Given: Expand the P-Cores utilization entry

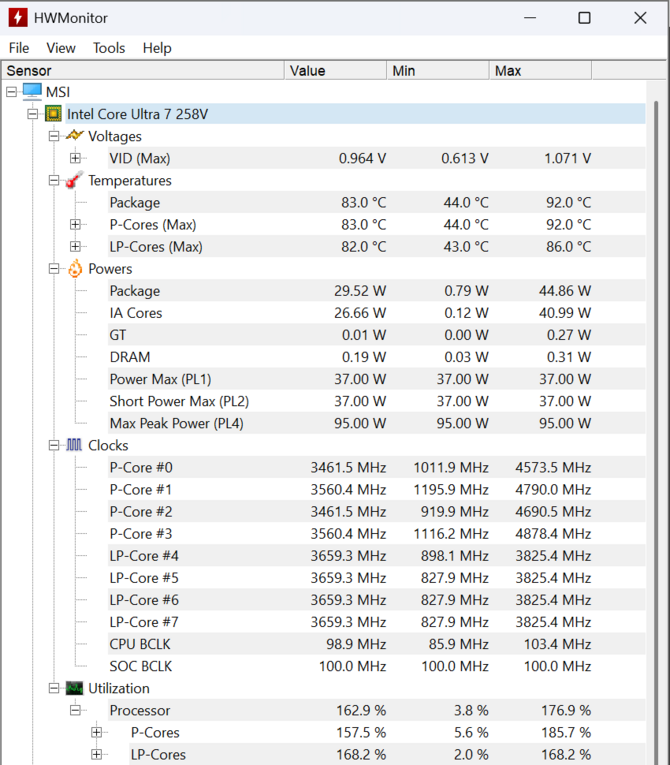Looking at the screenshot, I should click(x=97, y=732).
